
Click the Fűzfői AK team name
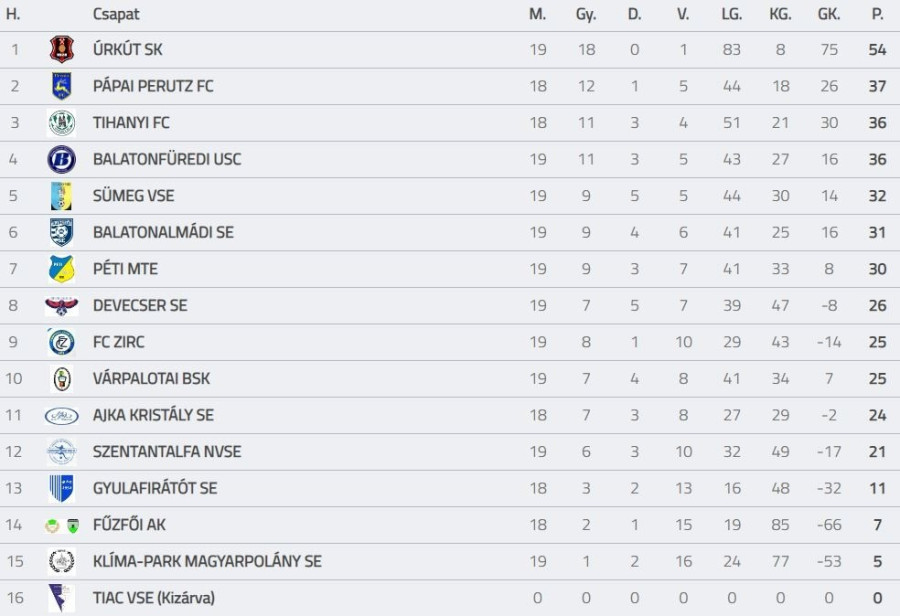coord(132,525)
